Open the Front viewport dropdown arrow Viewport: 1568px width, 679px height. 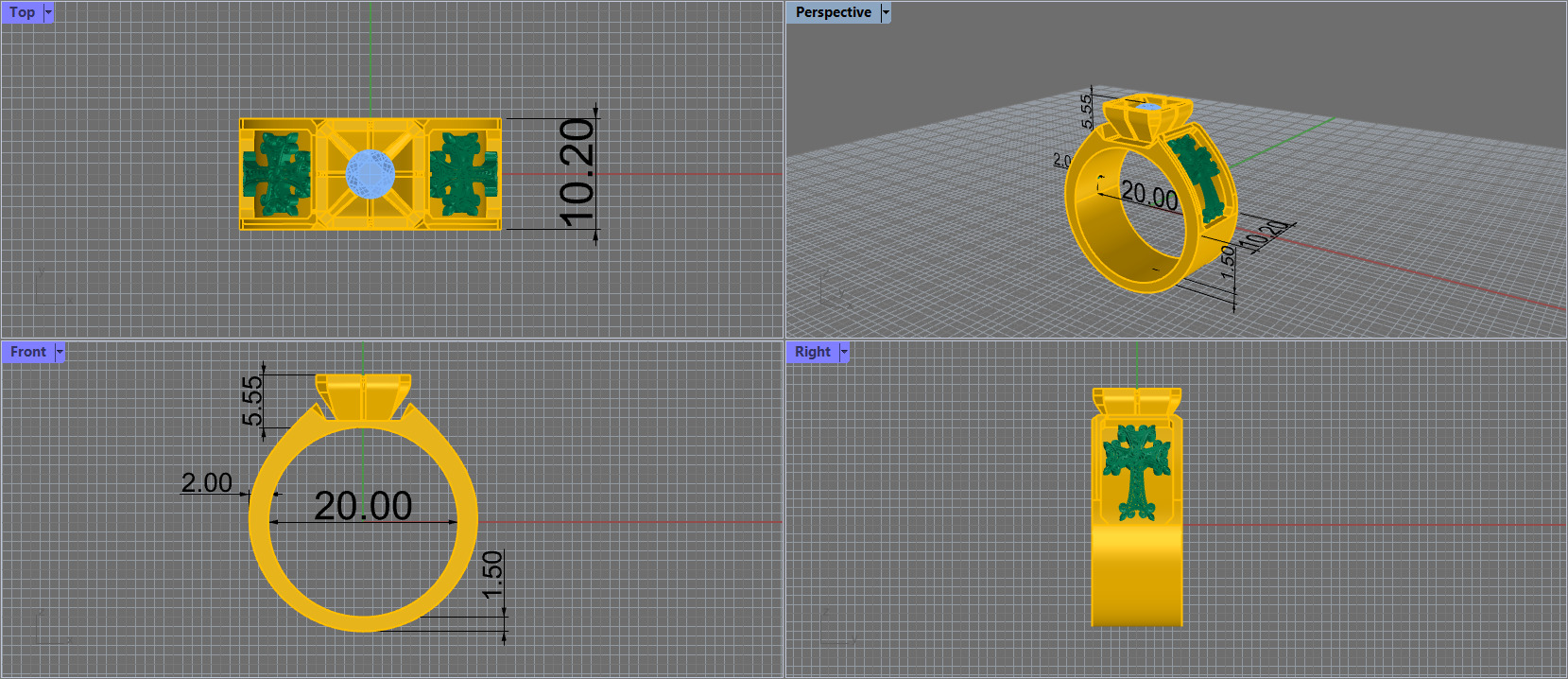tap(60, 352)
